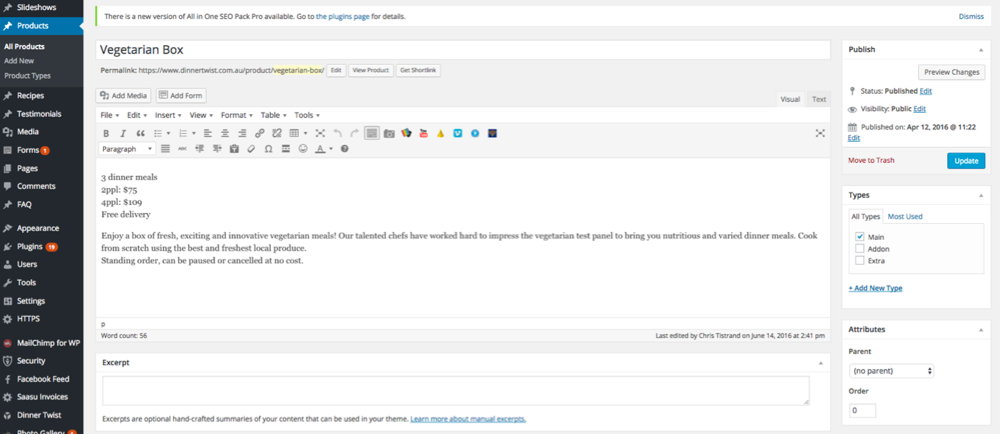The height and width of the screenshot is (434, 1000).
Task: Insert a link using the chain icon
Action: coord(260,133)
